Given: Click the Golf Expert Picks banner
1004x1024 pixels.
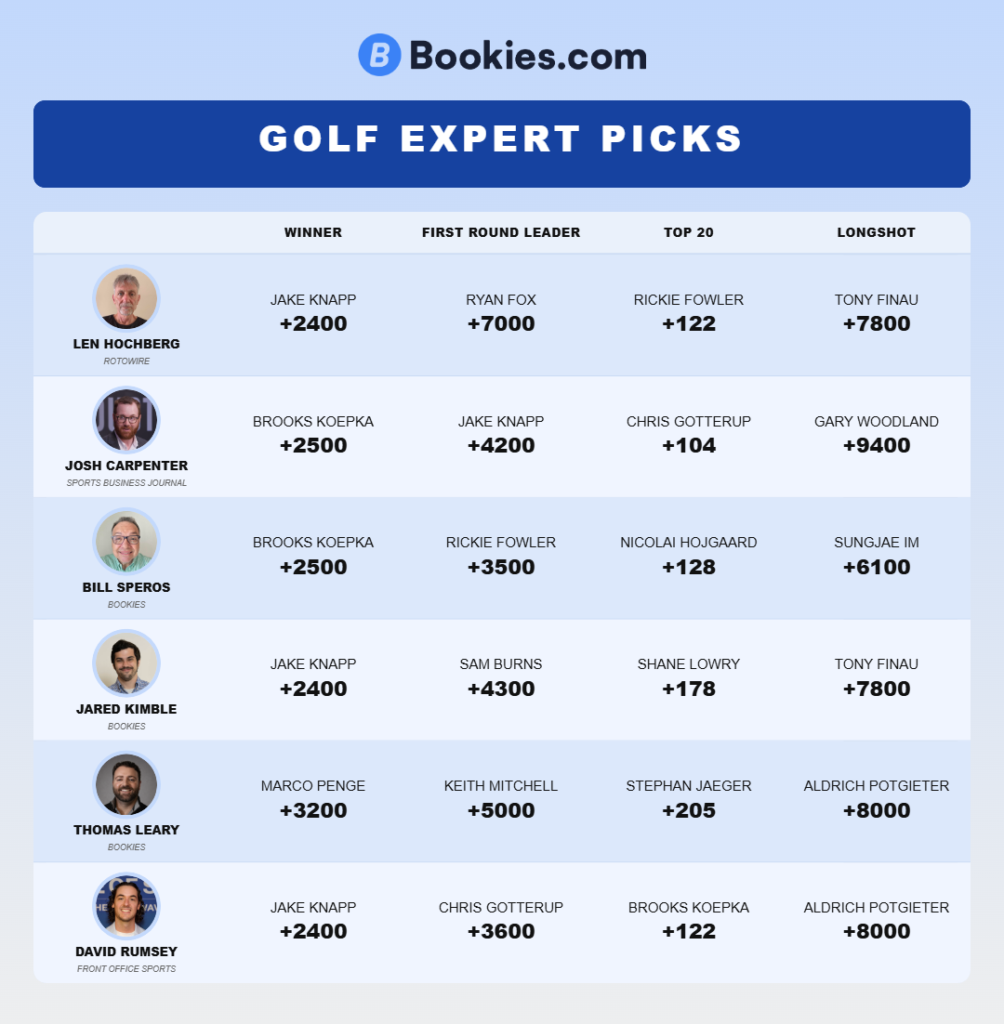Looking at the screenshot, I should 501,139.
